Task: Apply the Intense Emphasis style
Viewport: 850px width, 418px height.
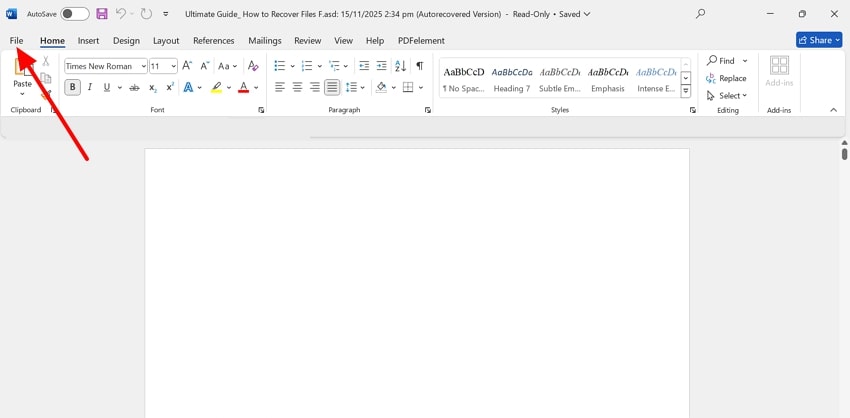Action: (656, 79)
